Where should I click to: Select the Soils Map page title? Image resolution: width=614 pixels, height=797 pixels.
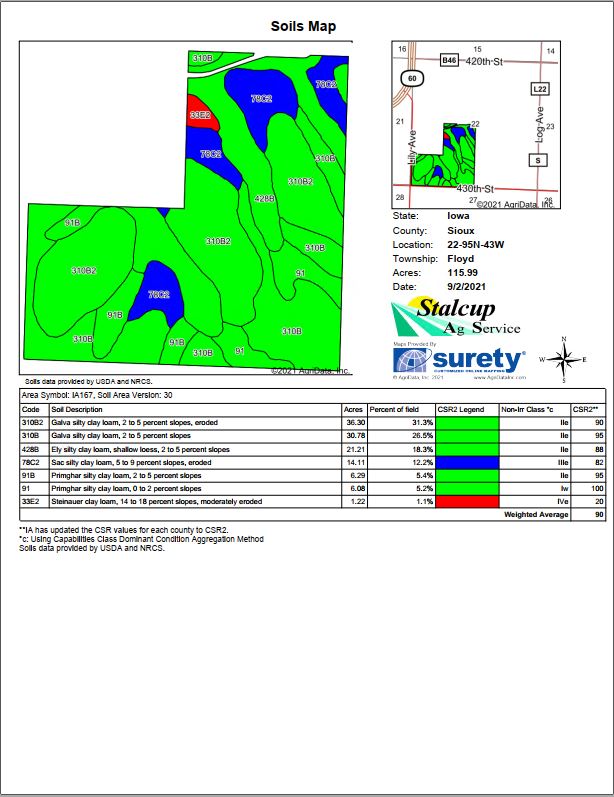point(303,26)
